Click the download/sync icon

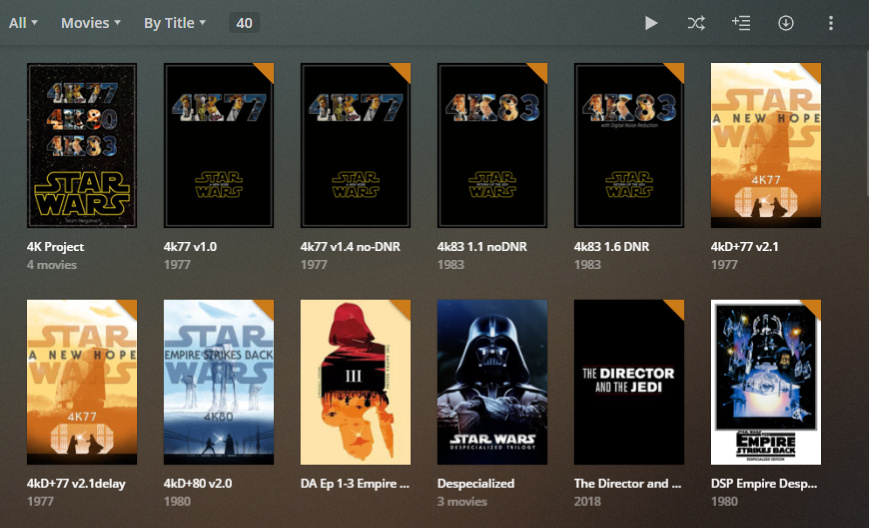(x=786, y=23)
